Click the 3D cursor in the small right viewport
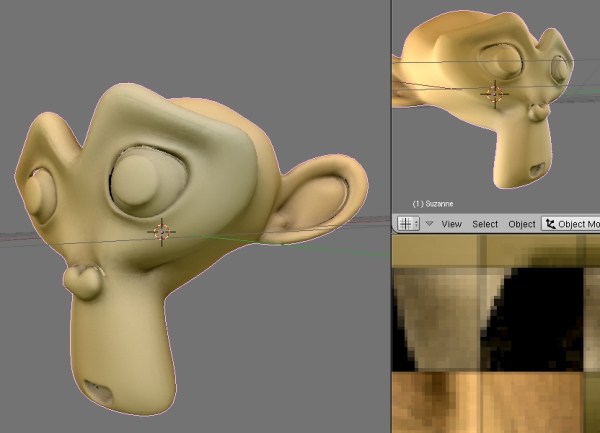The image size is (600, 433). tap(494, 94)
